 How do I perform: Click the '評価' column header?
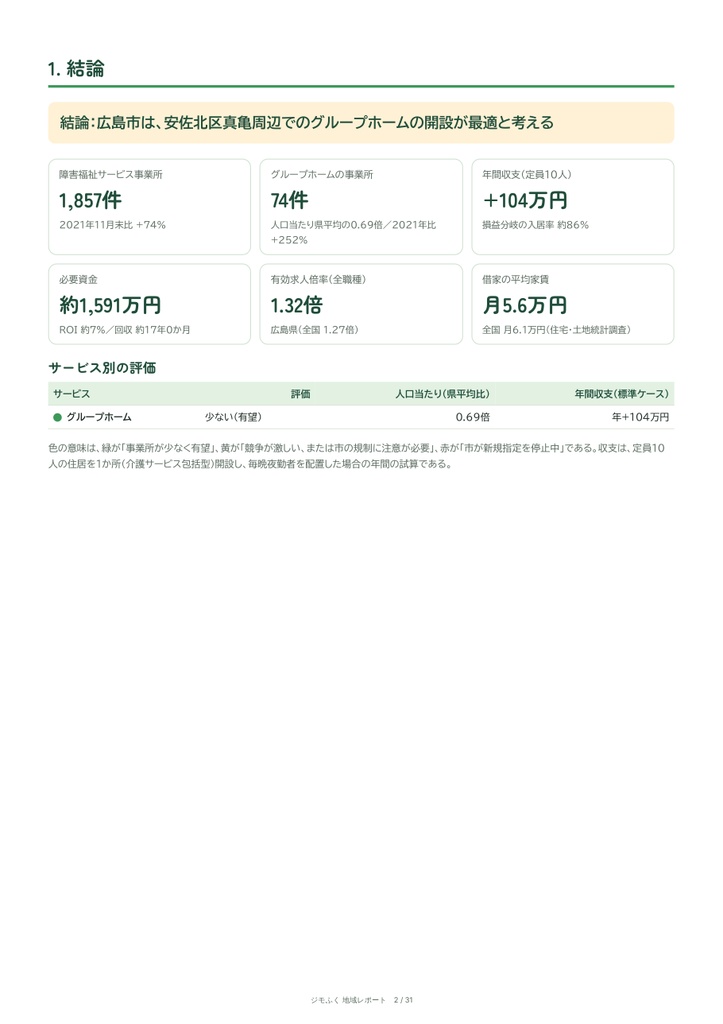pyautogui.click(x=300, y=394)
